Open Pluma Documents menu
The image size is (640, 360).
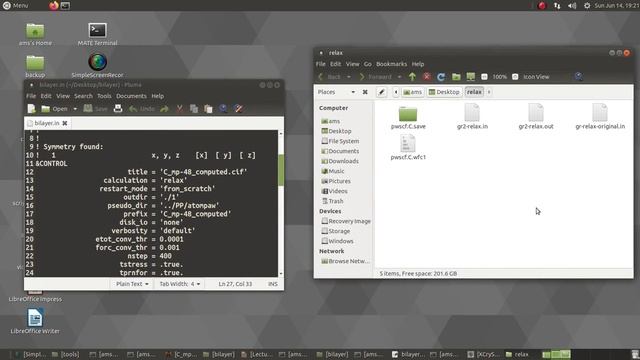pyautogui.click(x=131, y=96)
